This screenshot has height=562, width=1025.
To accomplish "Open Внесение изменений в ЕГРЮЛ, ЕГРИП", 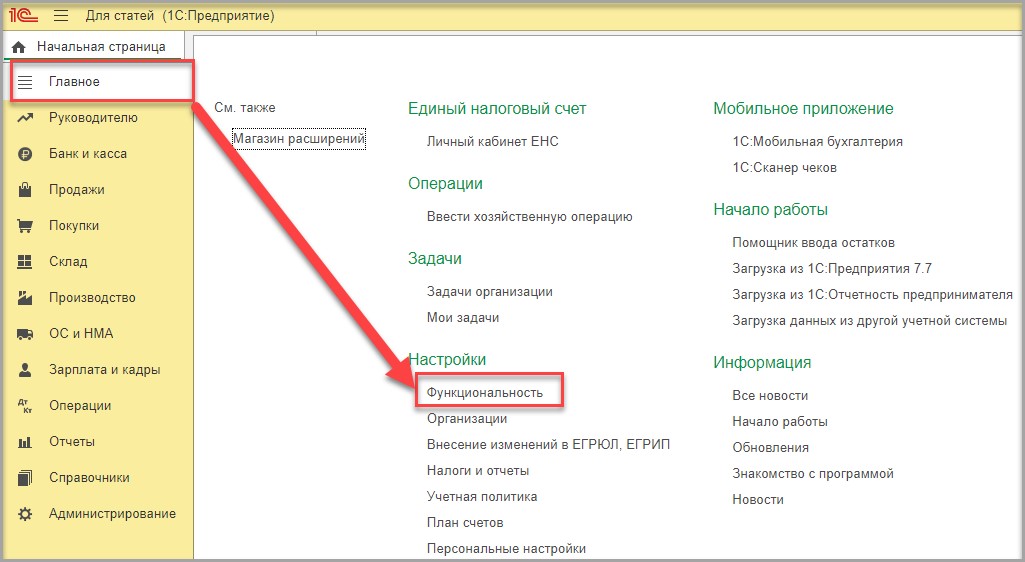I will click(x=548, y=444).
